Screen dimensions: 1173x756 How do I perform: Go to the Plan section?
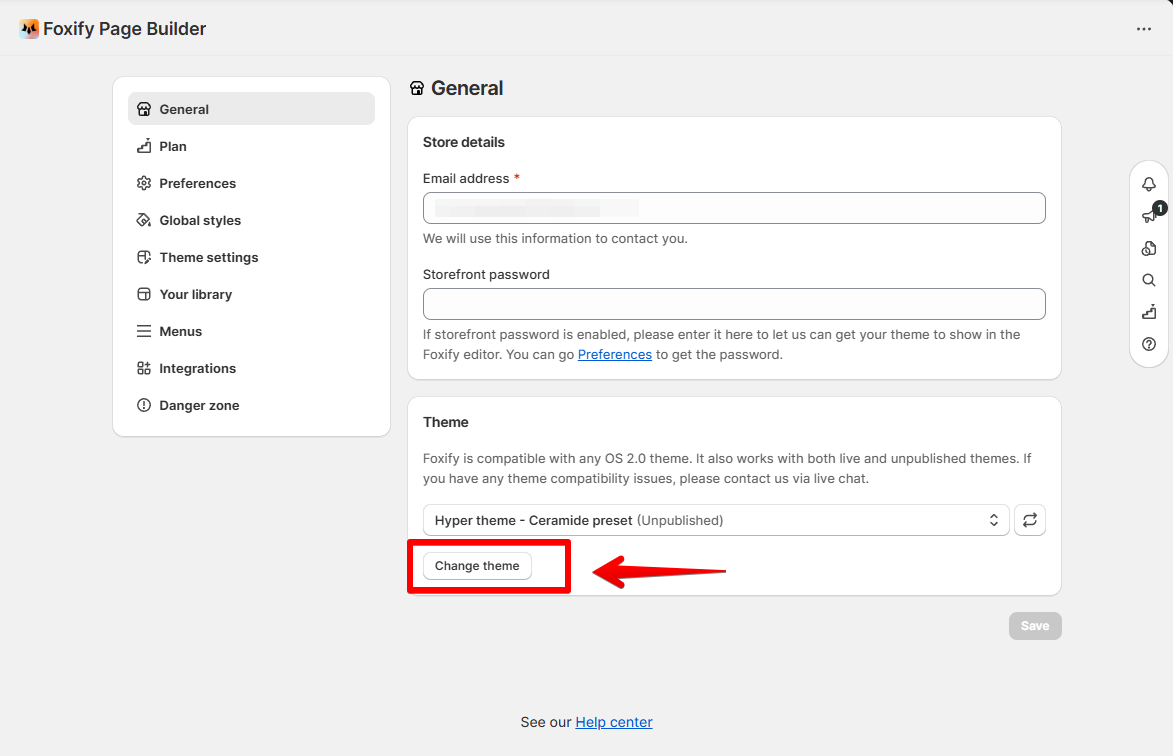tap(251, 147)
